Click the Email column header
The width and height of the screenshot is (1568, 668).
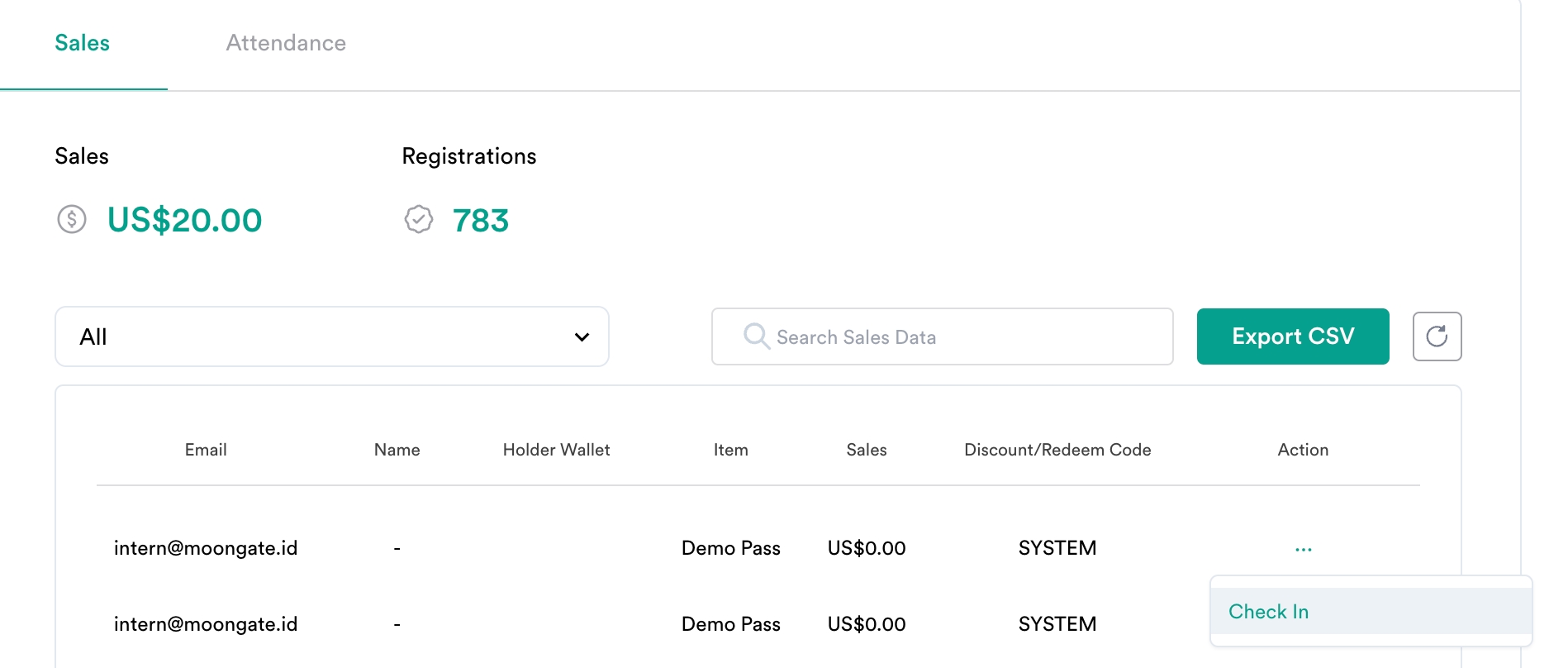click(206, 450)
